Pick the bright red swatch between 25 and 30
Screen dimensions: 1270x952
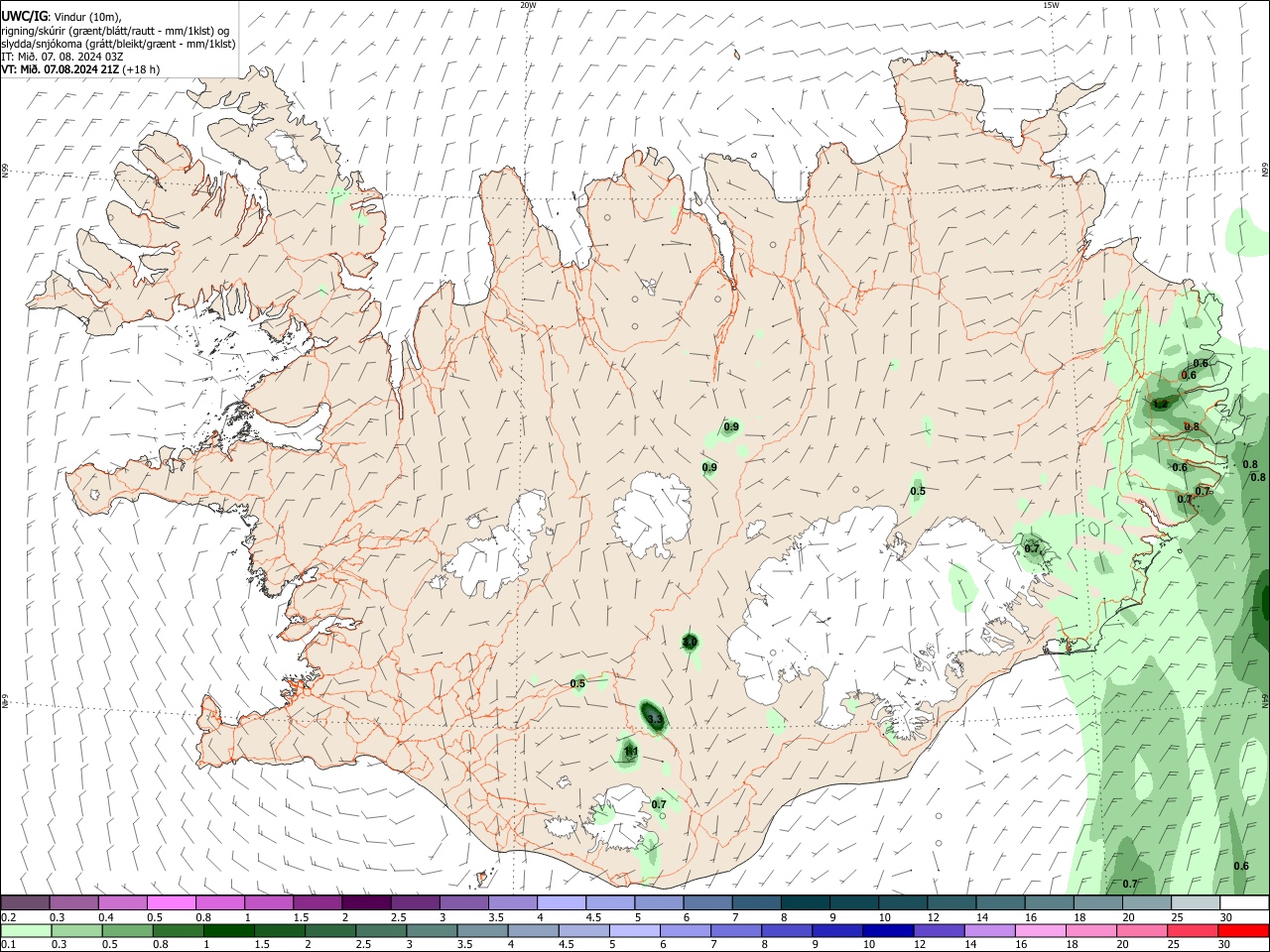tap(1192, 930)
